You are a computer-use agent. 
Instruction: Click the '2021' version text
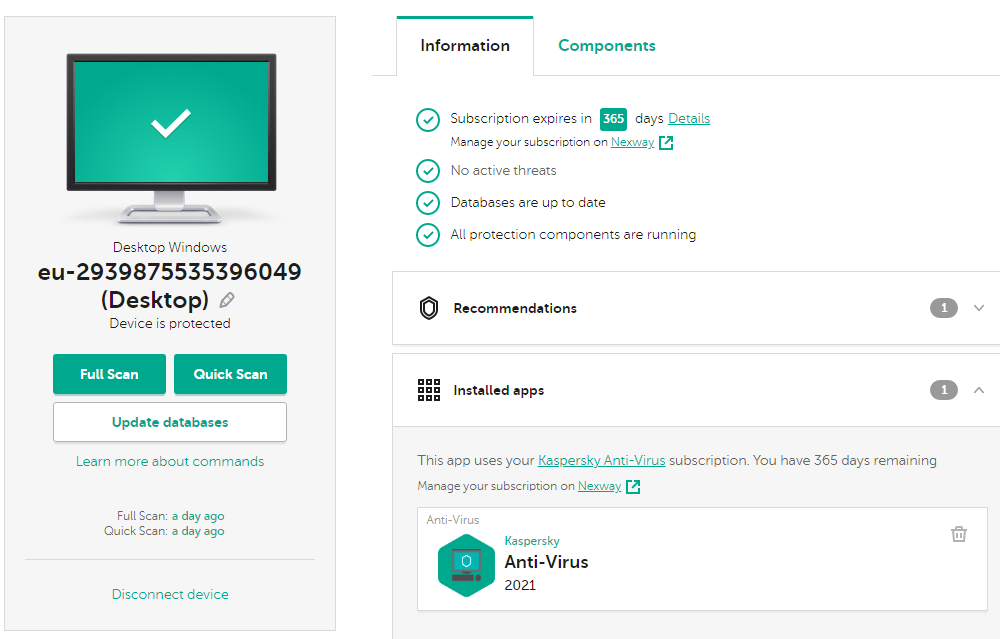pos(520,585)
